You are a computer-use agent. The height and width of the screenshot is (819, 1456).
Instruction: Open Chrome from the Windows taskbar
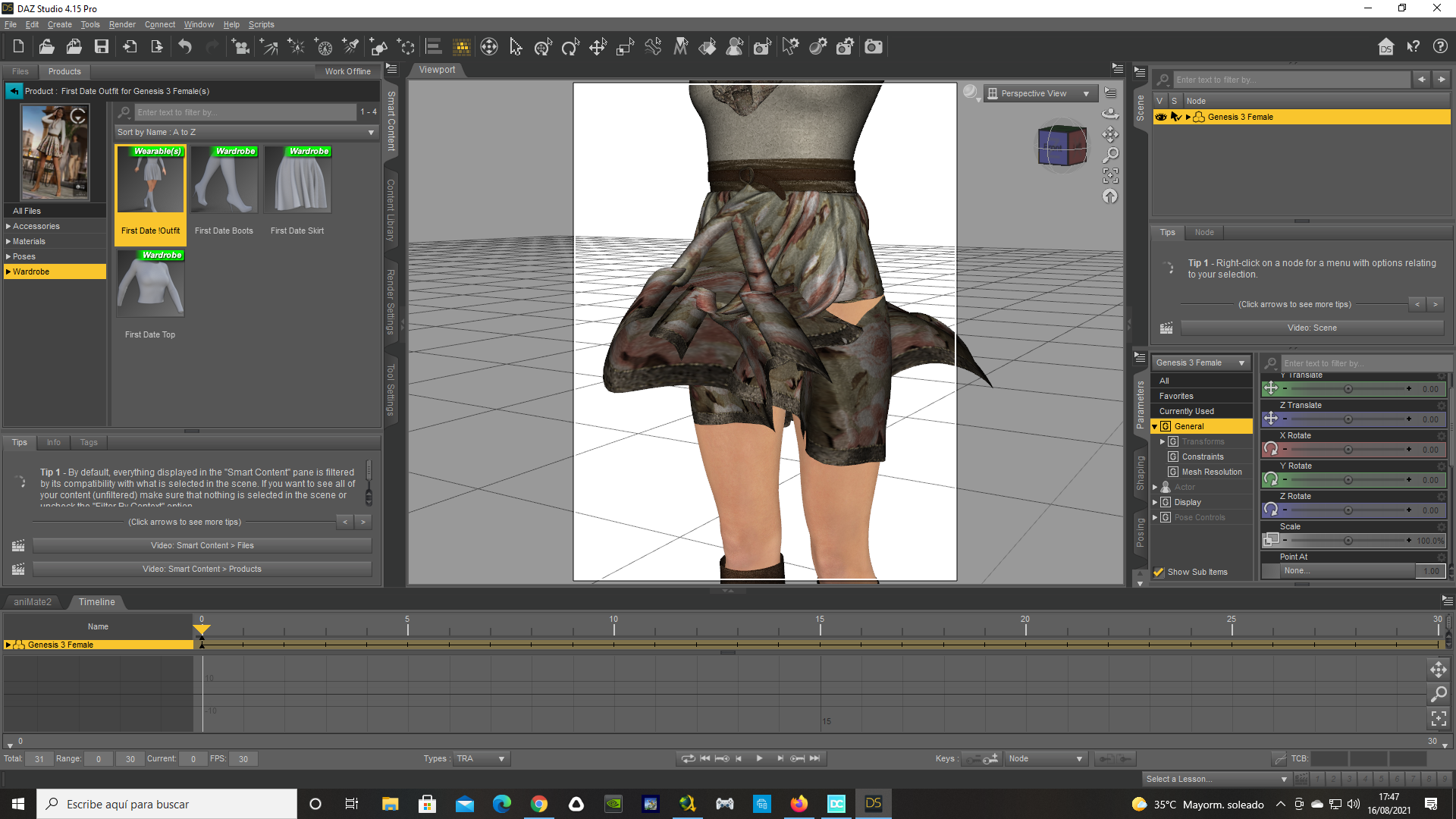tap(539, 804)
